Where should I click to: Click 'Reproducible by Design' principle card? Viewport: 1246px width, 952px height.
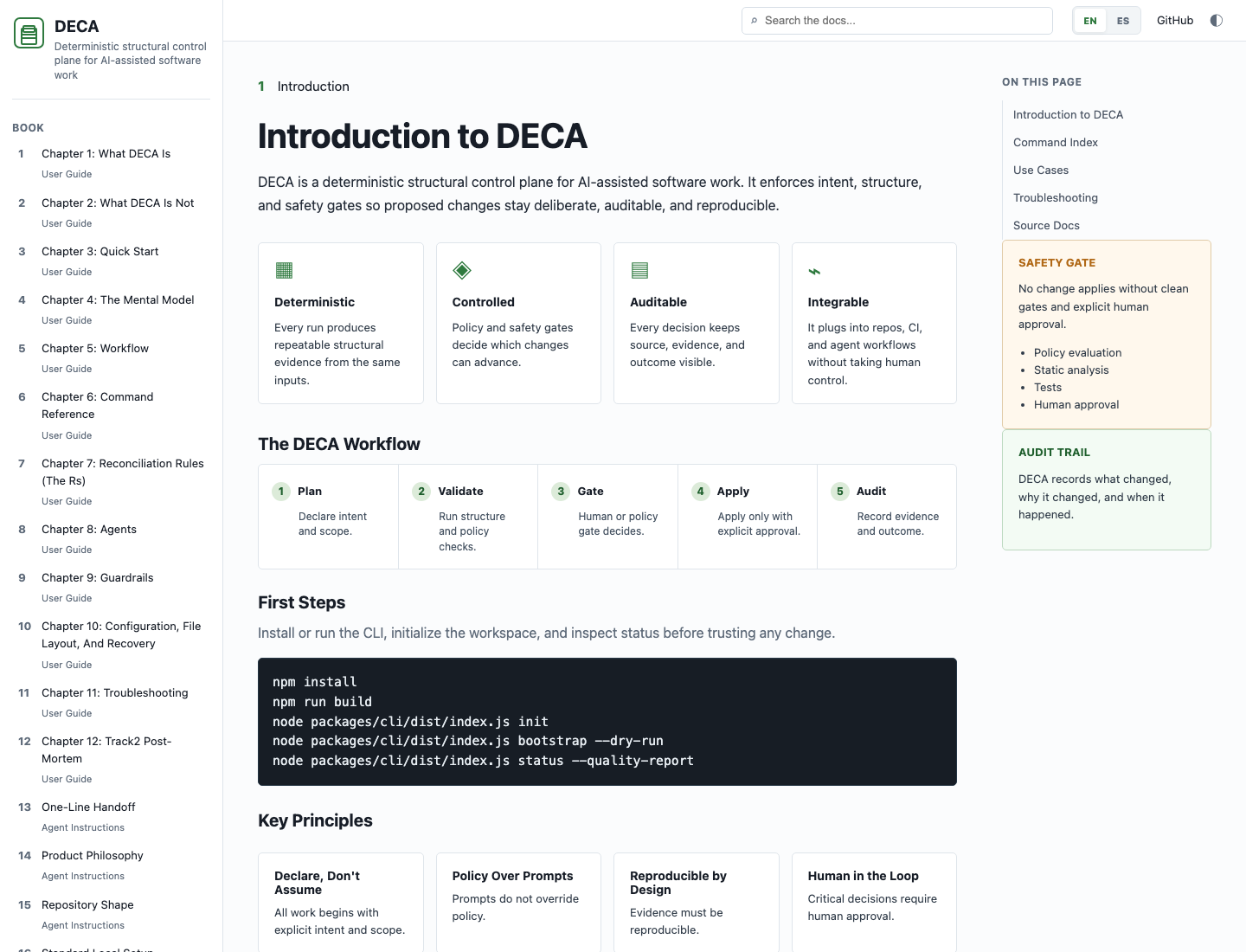(x=697, y=902)
